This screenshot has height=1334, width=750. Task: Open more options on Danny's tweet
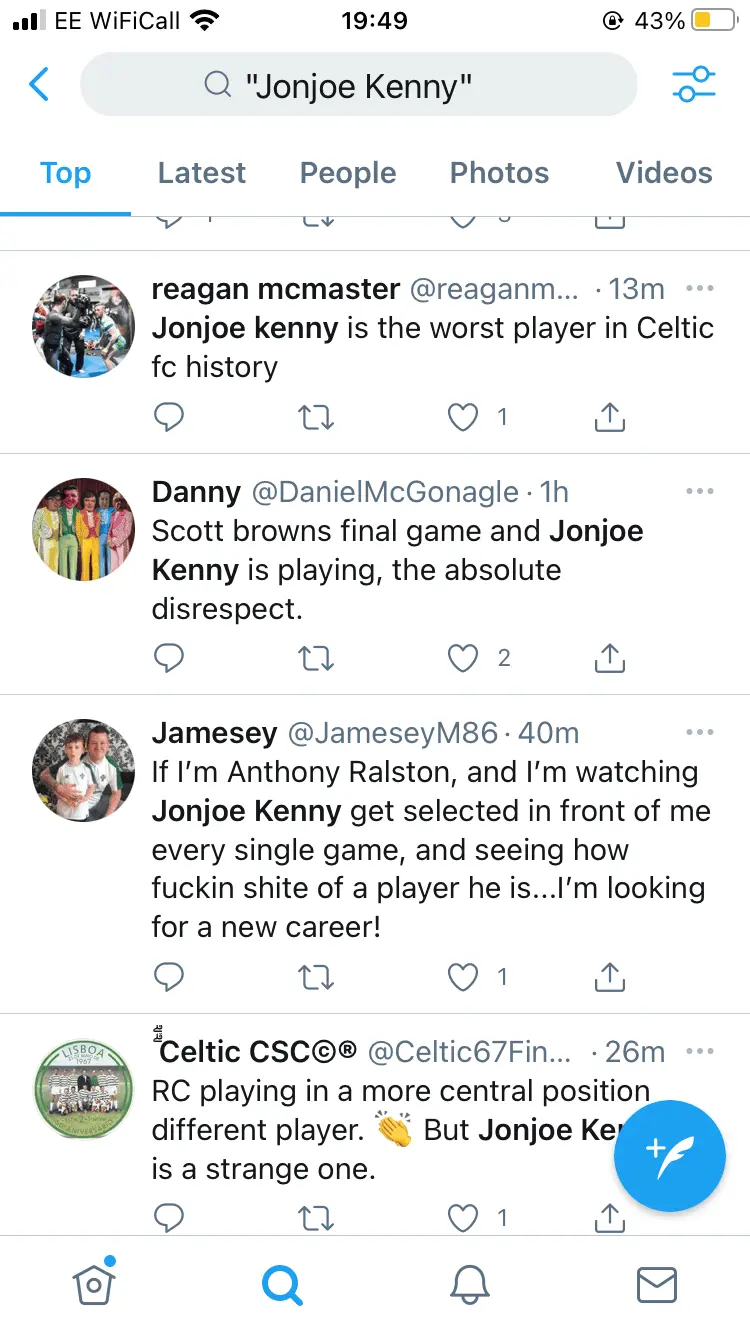[x=700, y=492]
